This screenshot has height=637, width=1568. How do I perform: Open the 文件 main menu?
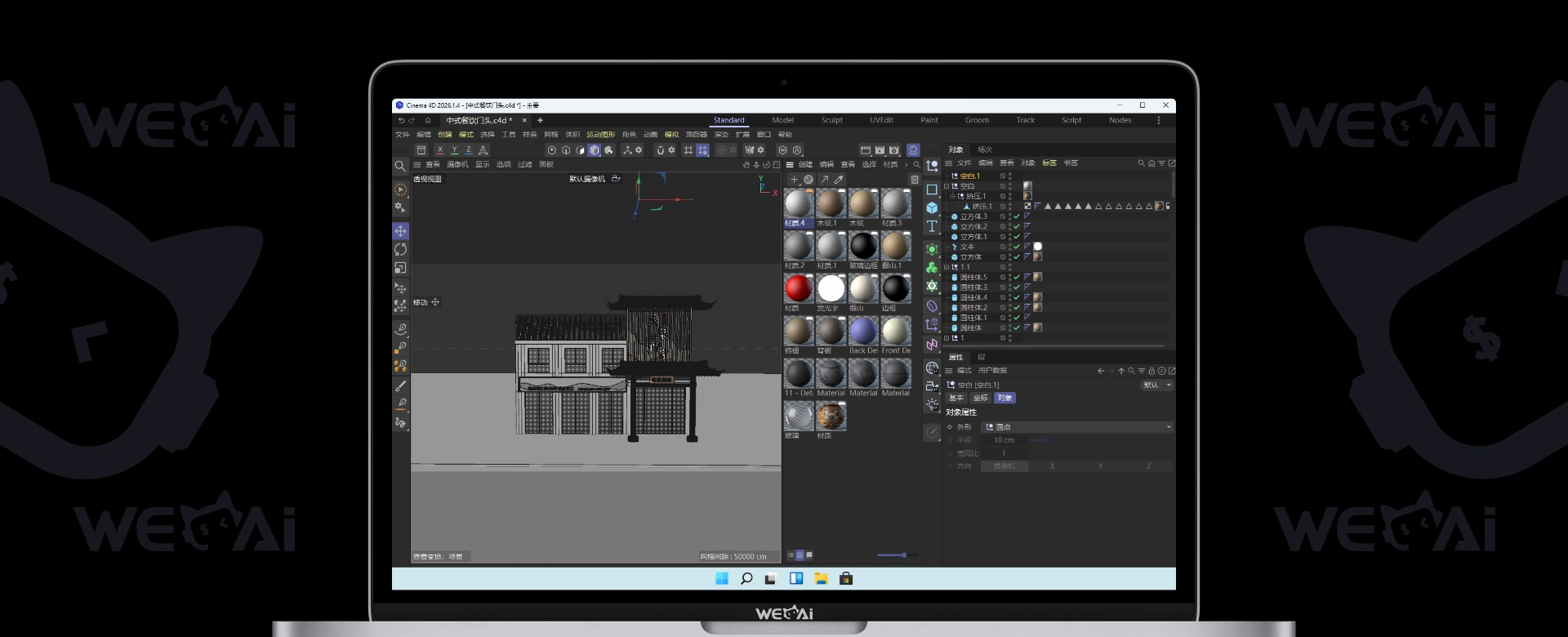pyautogui.click(x=403, y=135)
